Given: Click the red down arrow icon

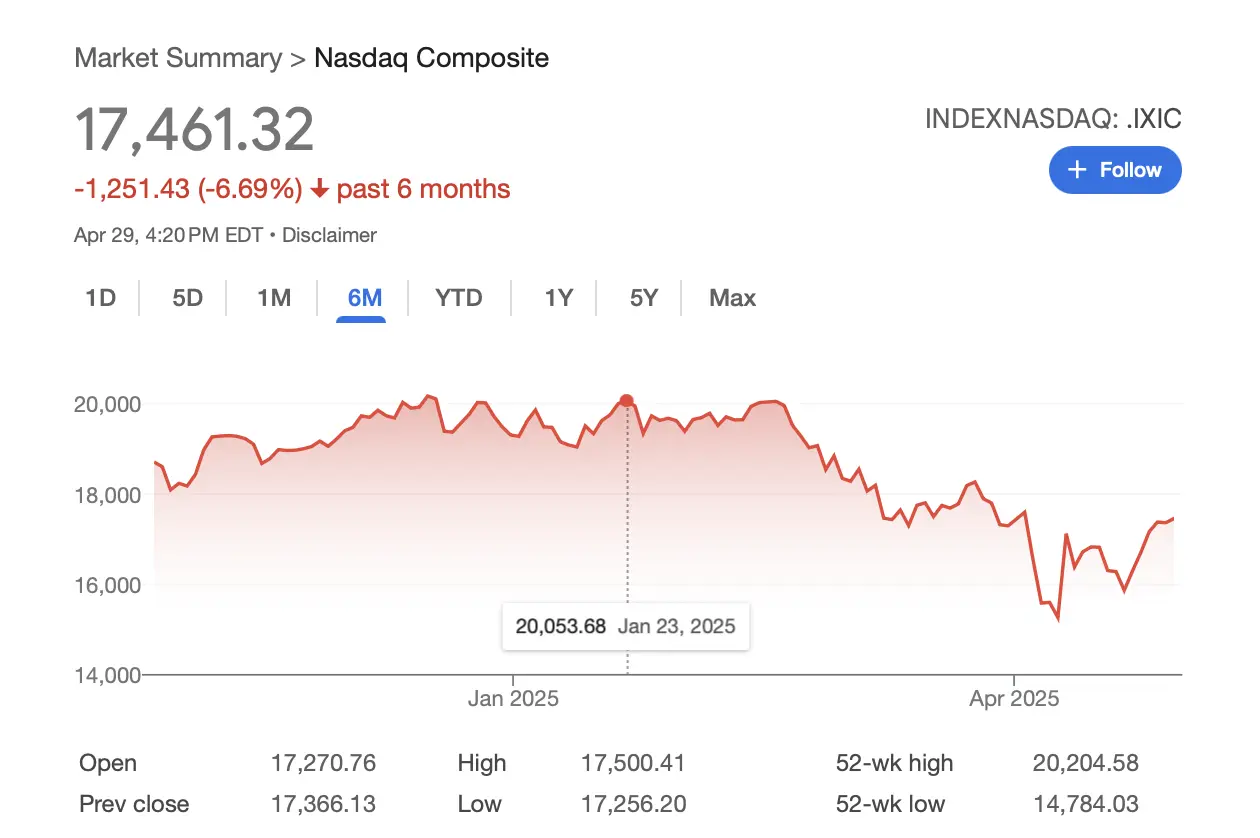Looking at the screenshot, I should pos(320,189).
